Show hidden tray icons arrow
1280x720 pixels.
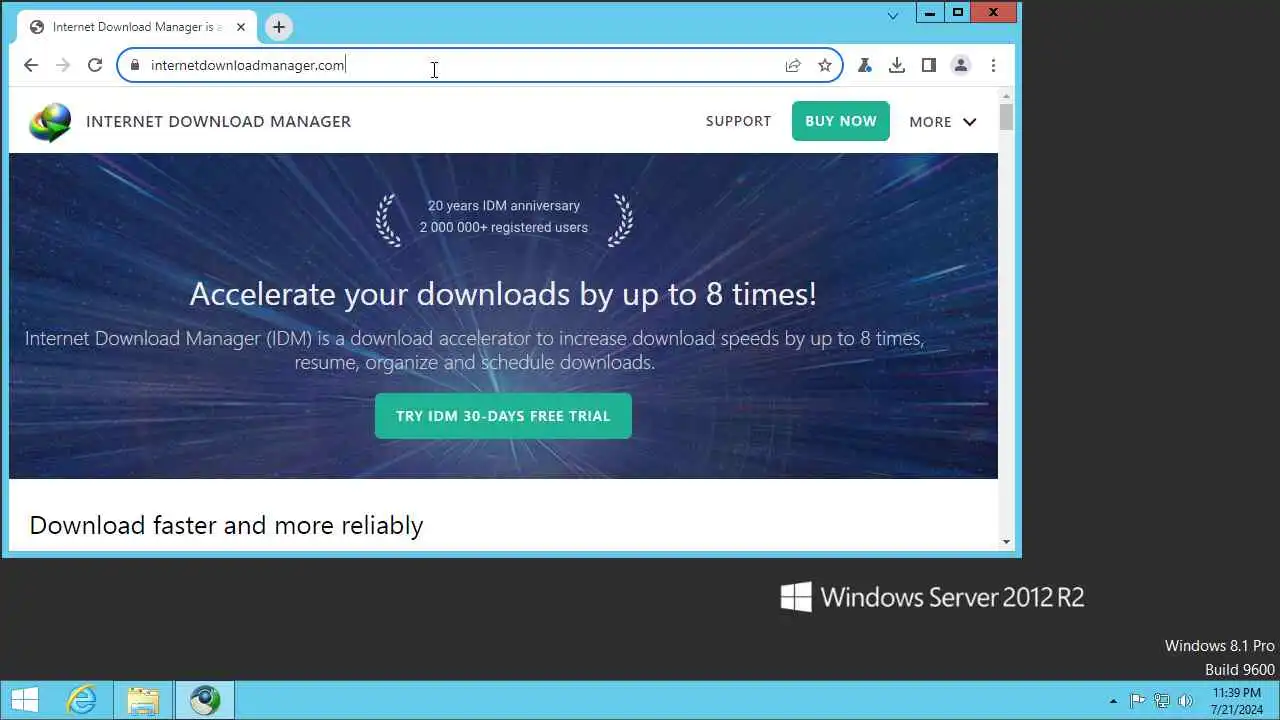pos(1113,701)
